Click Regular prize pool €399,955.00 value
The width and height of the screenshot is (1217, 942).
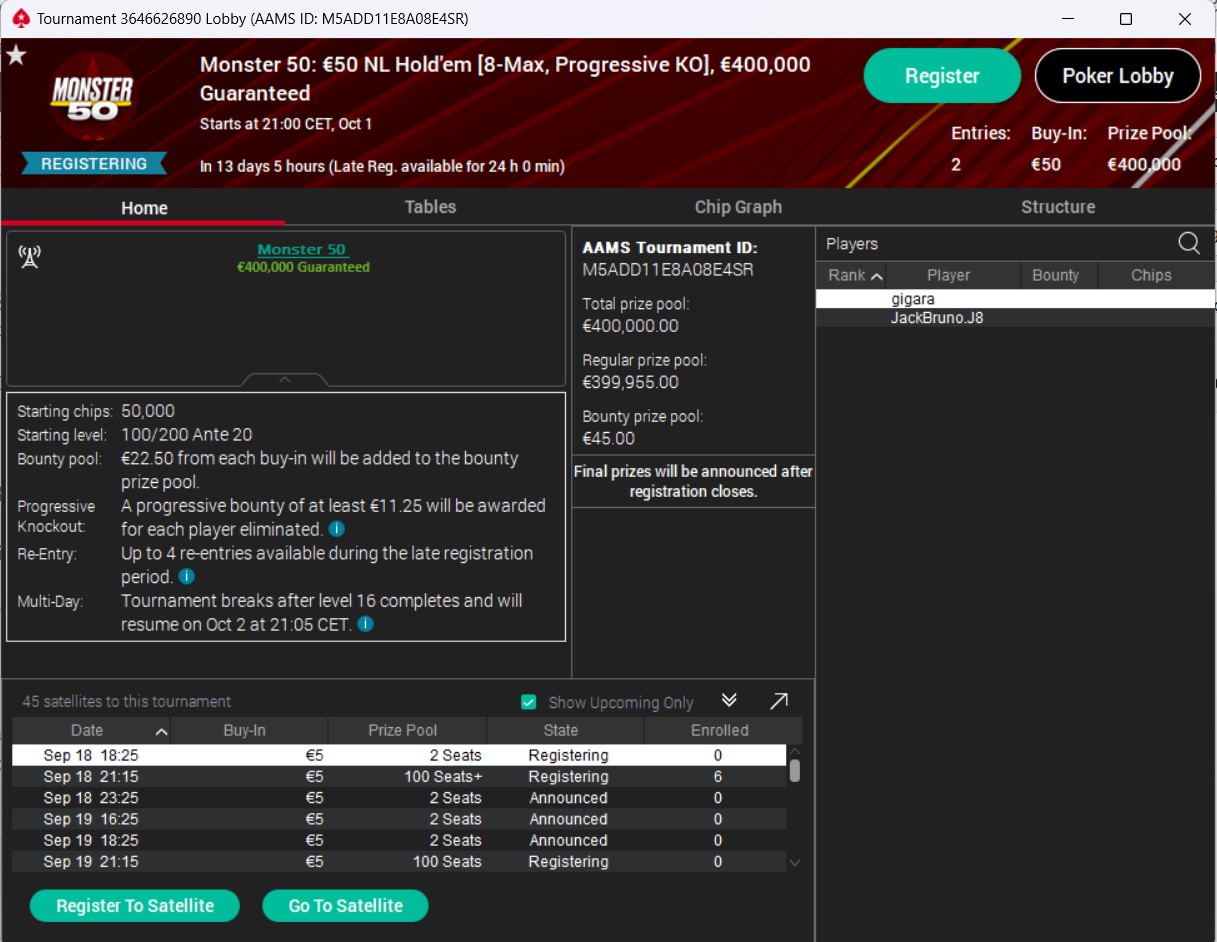click(631, 382)
